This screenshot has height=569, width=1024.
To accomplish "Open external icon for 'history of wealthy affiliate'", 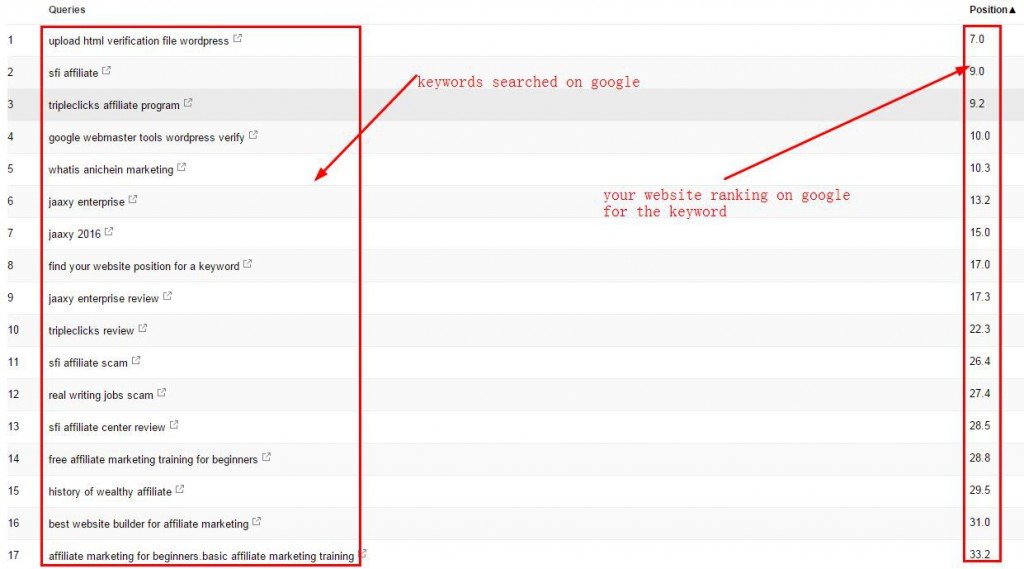I will pos(180,490).
